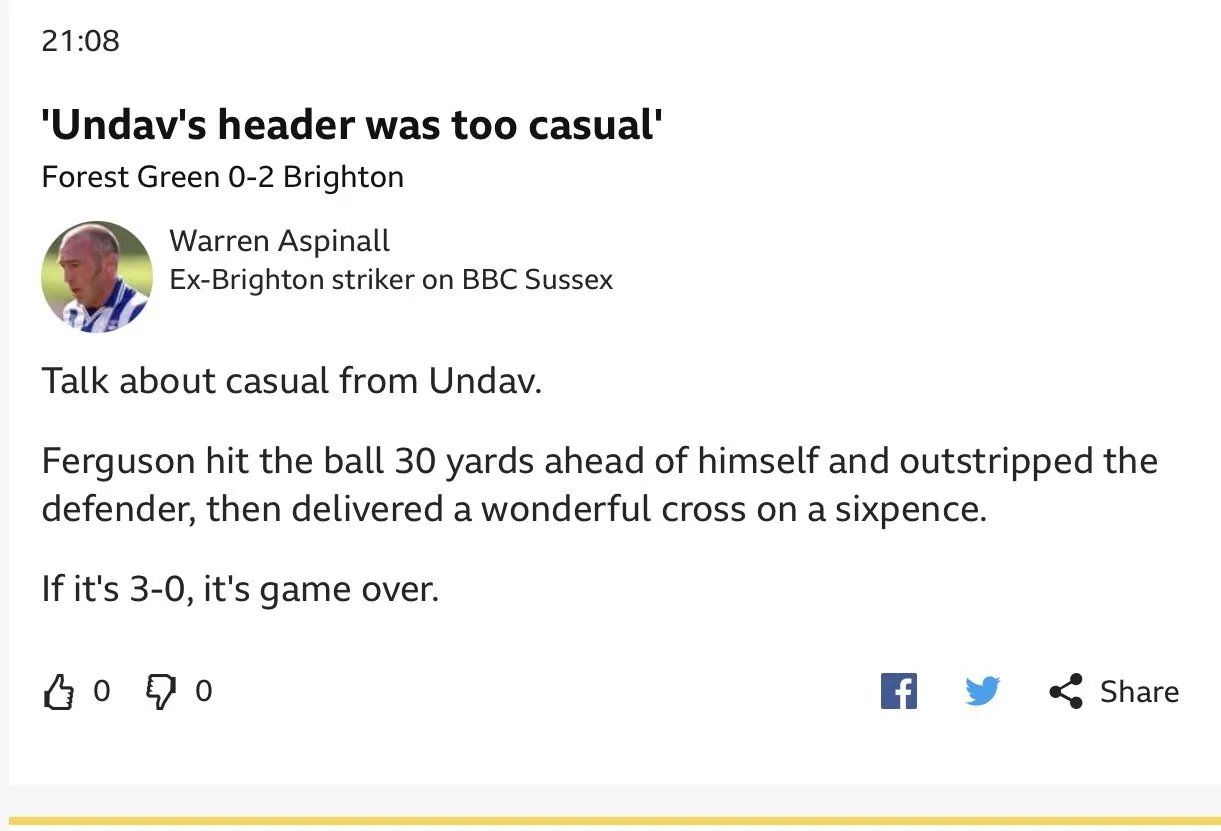
Task: Click the Warren Aspinall author name
Action: pyautogui.click(x=279, y=241)
